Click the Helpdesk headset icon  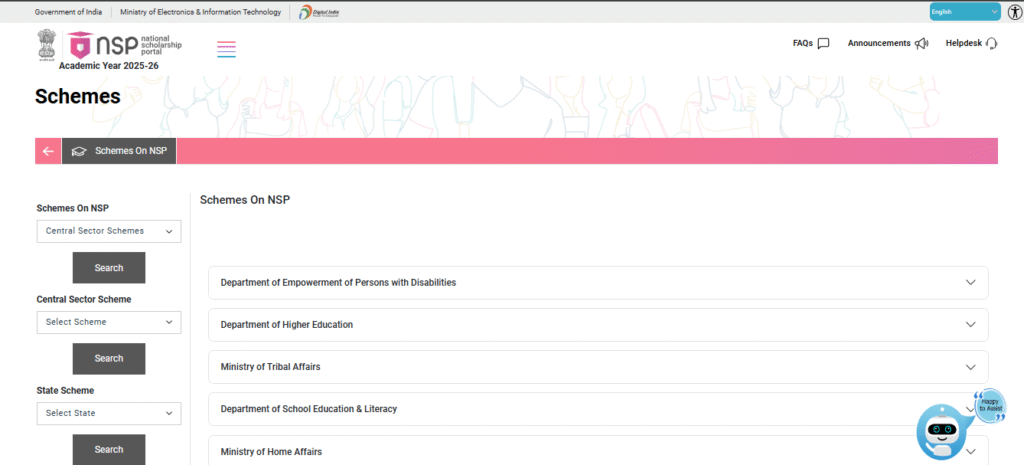991,44
